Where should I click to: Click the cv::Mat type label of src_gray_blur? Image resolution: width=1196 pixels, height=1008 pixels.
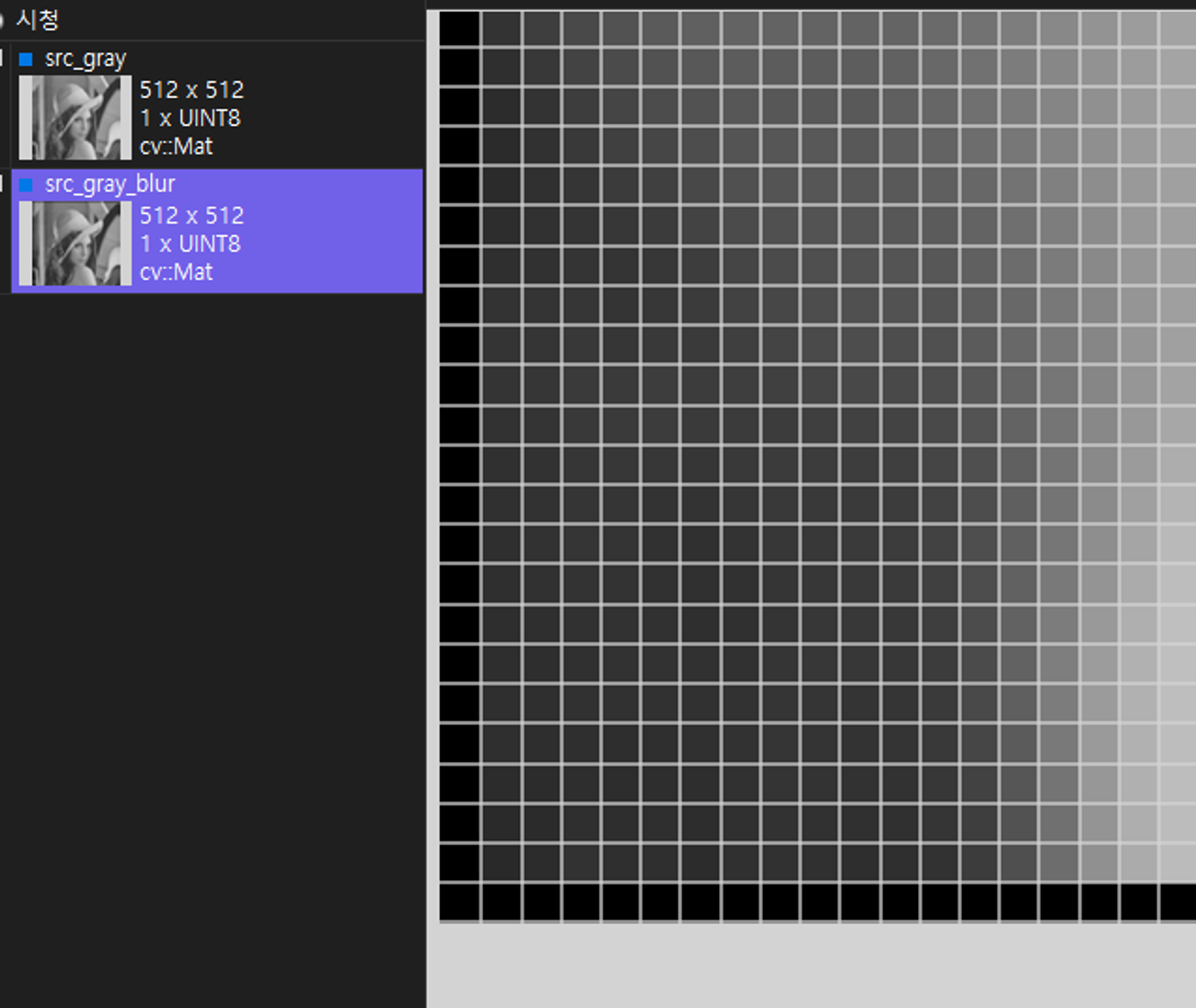[x=176, y=272]
